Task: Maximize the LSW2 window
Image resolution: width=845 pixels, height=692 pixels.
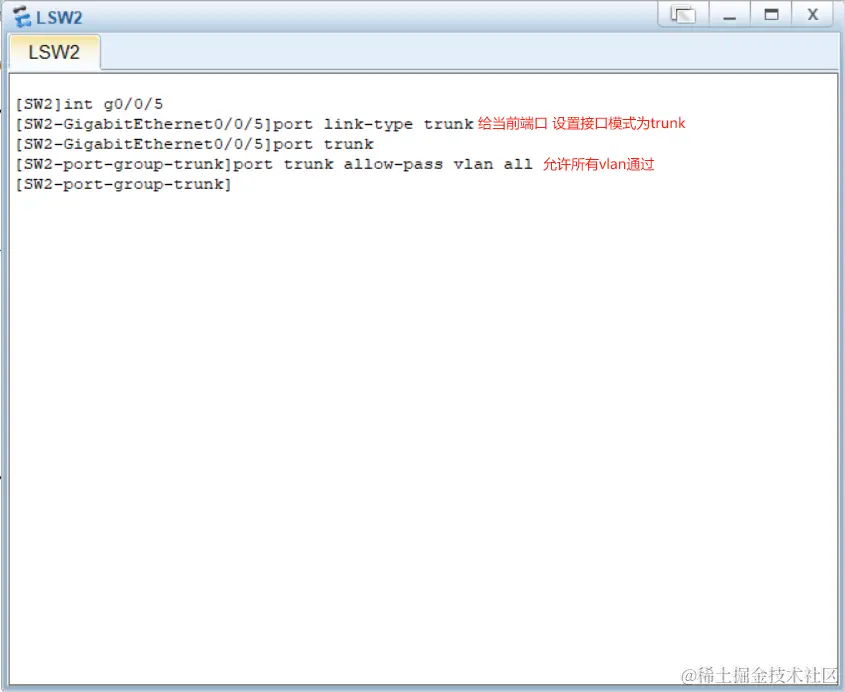Action: click(x=771, y=15)
